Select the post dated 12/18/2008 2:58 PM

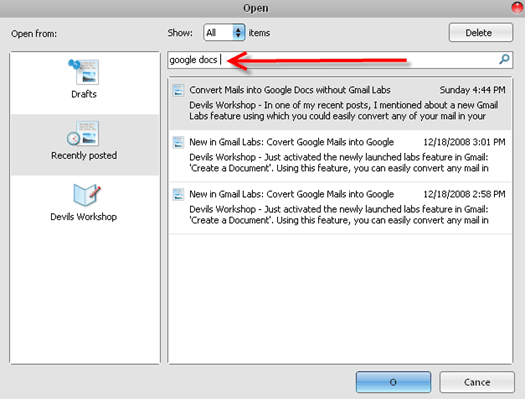pos(340,208)
